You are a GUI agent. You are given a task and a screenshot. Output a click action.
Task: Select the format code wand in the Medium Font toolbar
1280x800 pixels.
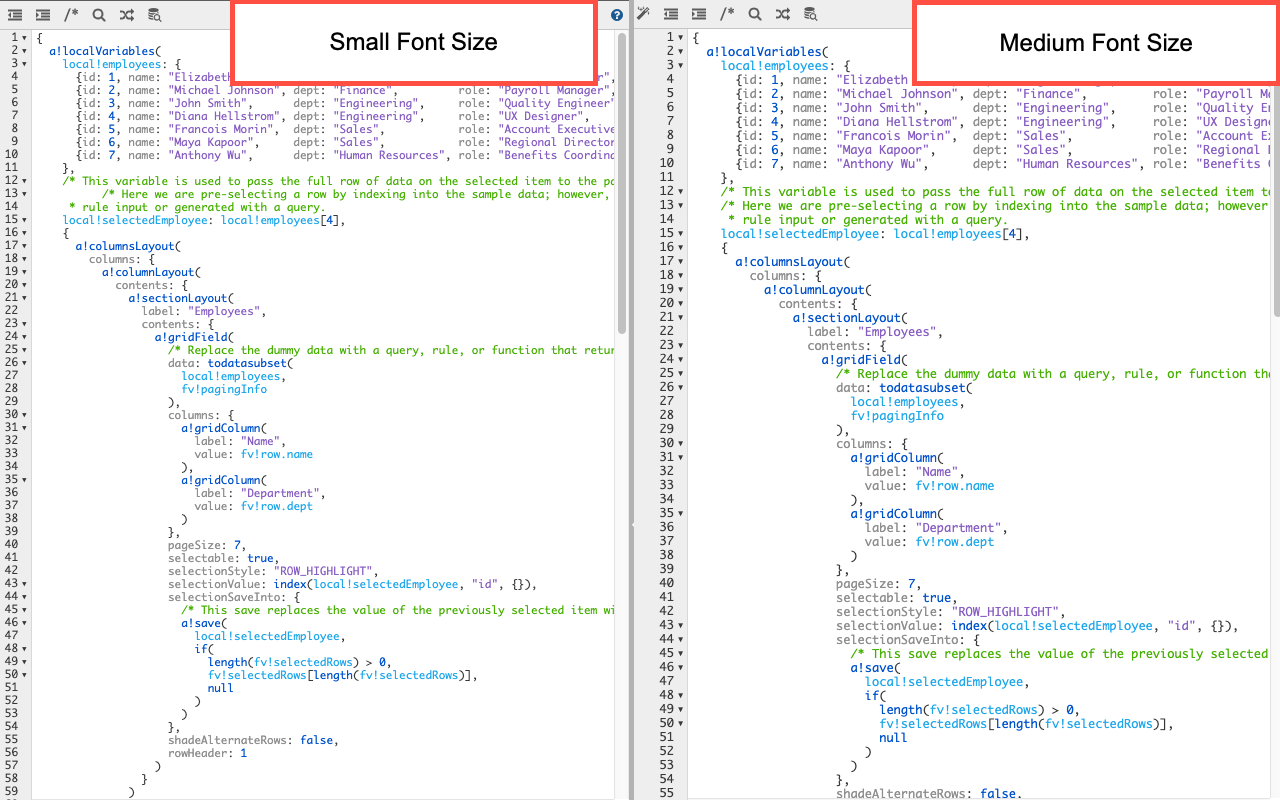tap(643, 14)
